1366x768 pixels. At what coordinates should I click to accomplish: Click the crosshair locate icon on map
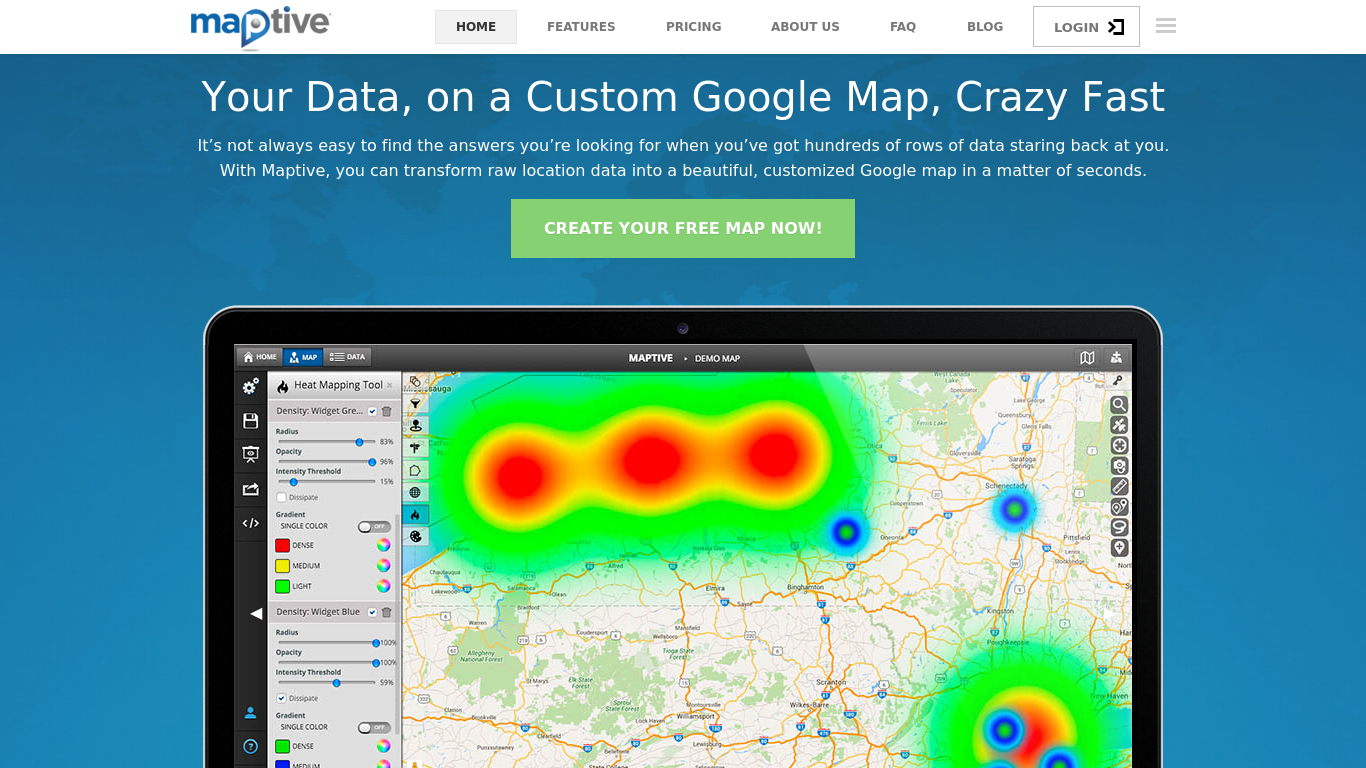pos(1119,445)
